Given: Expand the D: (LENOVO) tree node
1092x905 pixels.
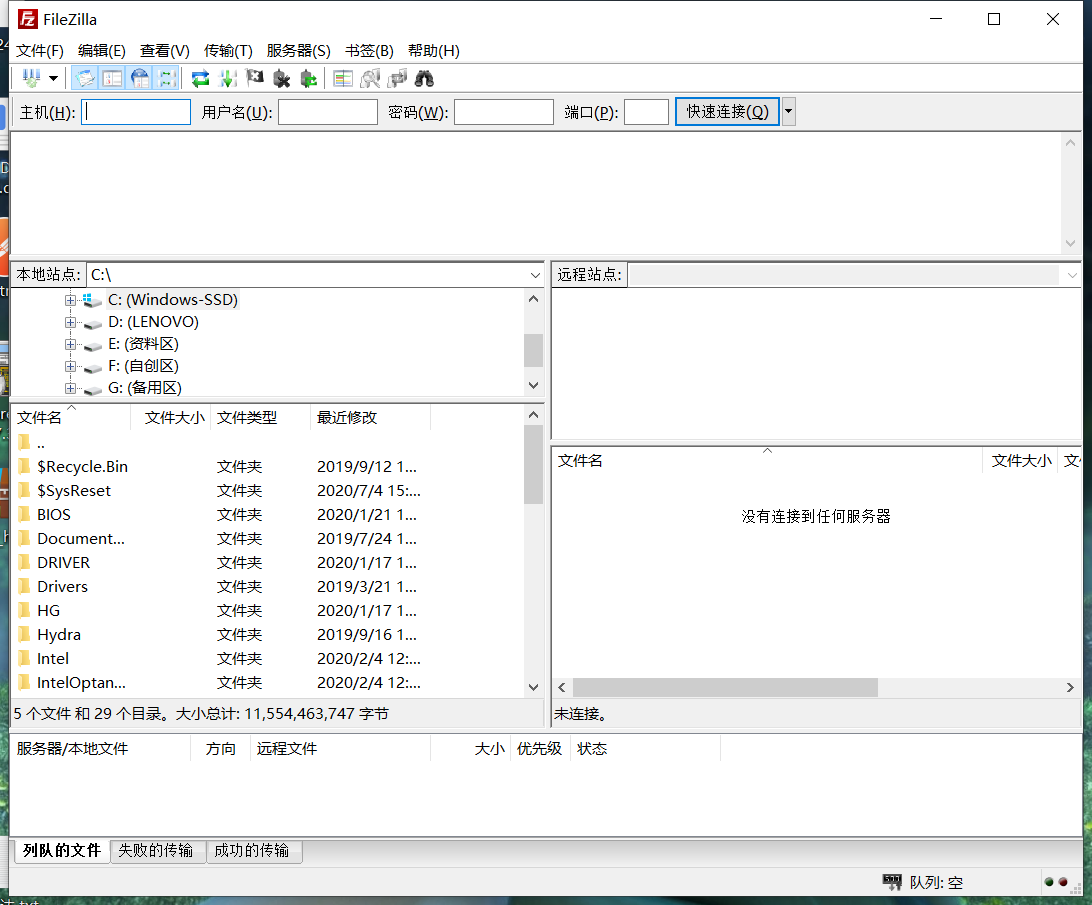Looking at the screenshot, I should click(70, 323).
